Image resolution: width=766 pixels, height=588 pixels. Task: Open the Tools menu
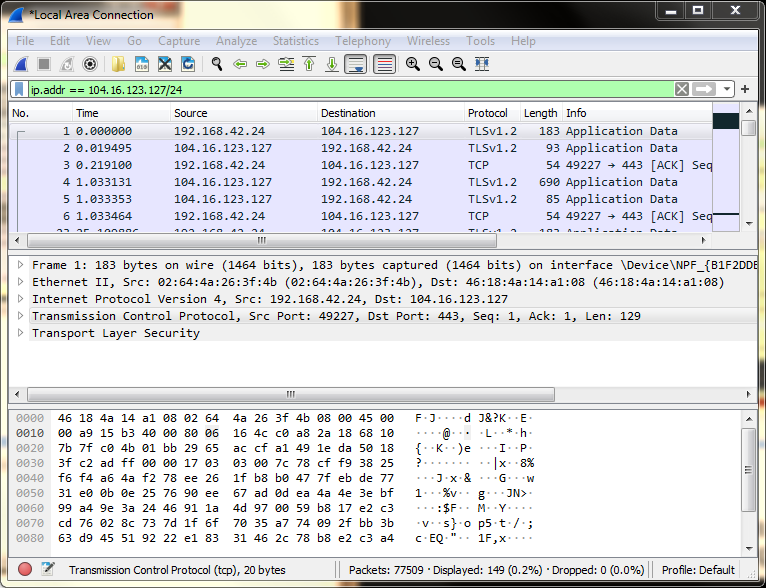[x=480, y=41]
